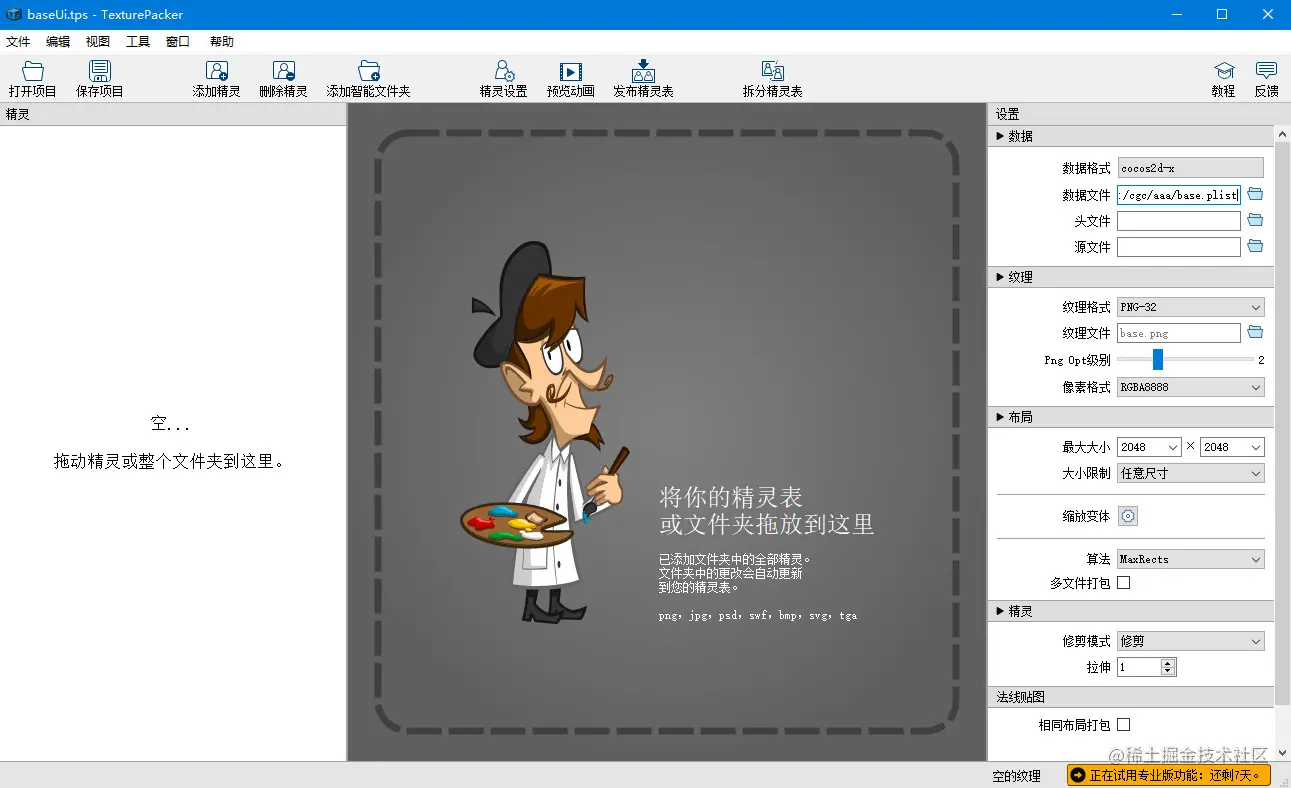Screen dimensions: 1291x788
Task: Open the 视图 (View) menu
Action: click(x=98, y=42)
